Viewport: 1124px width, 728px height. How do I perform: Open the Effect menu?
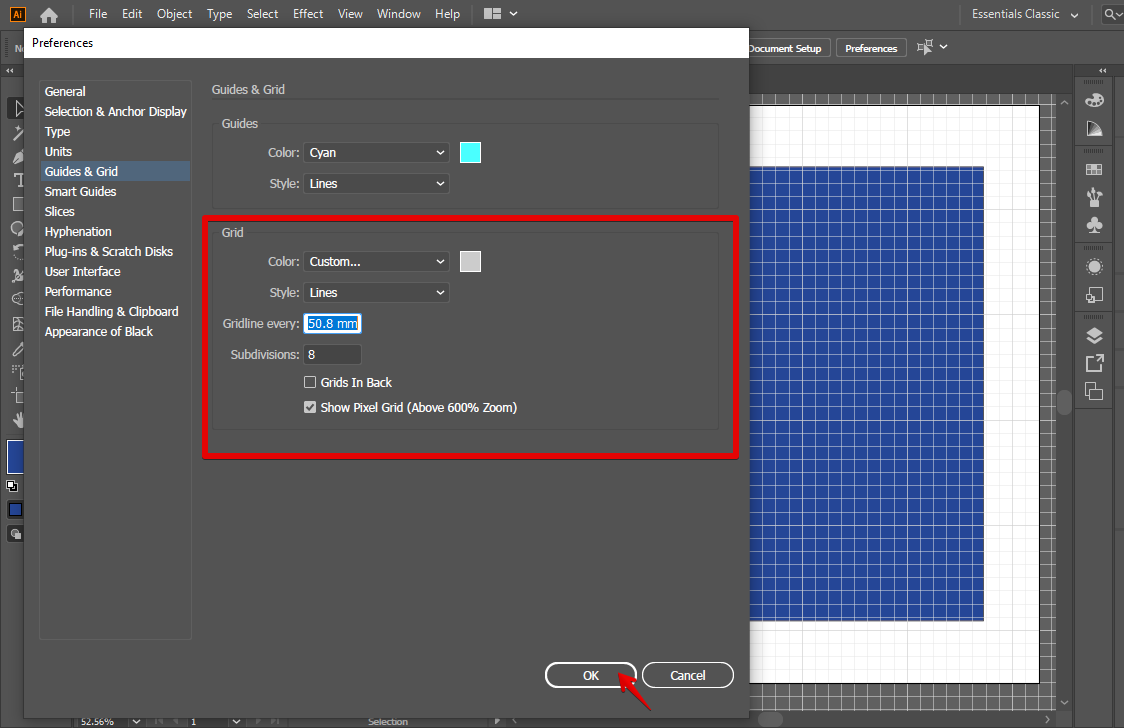(x=308, y=14)
